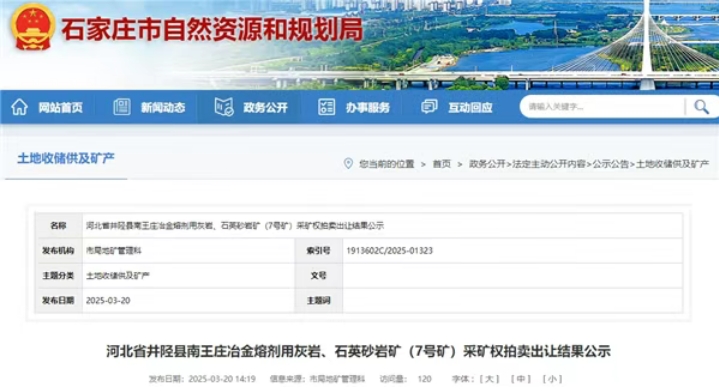Viewport: 719px width, 391px height.
Task: Select the 土地收储供及矿产 section tab
Action: pos(66,159)
